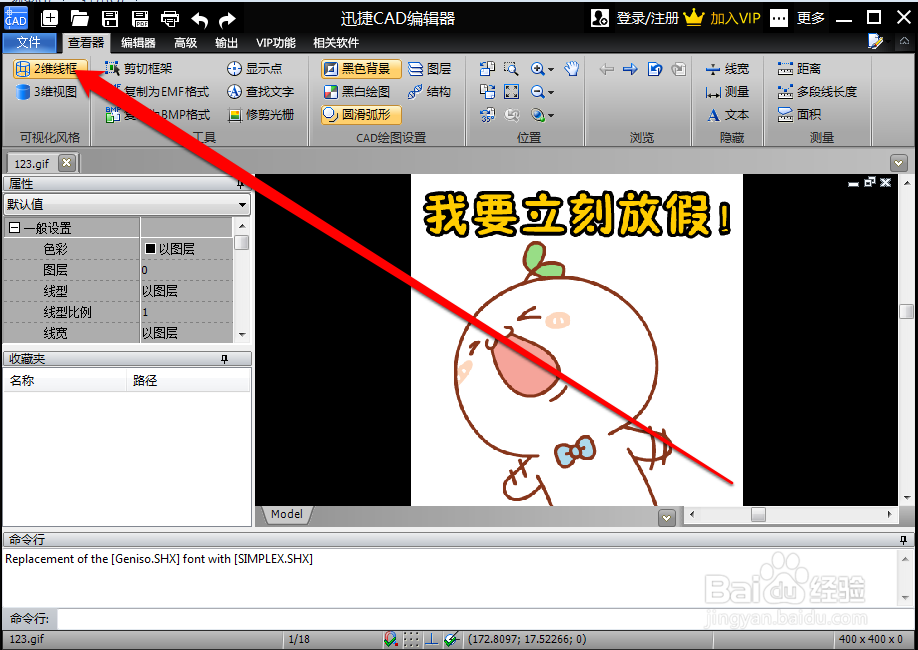Open the VIP功能 tab
918x650 pixels.
coord(275,43)
